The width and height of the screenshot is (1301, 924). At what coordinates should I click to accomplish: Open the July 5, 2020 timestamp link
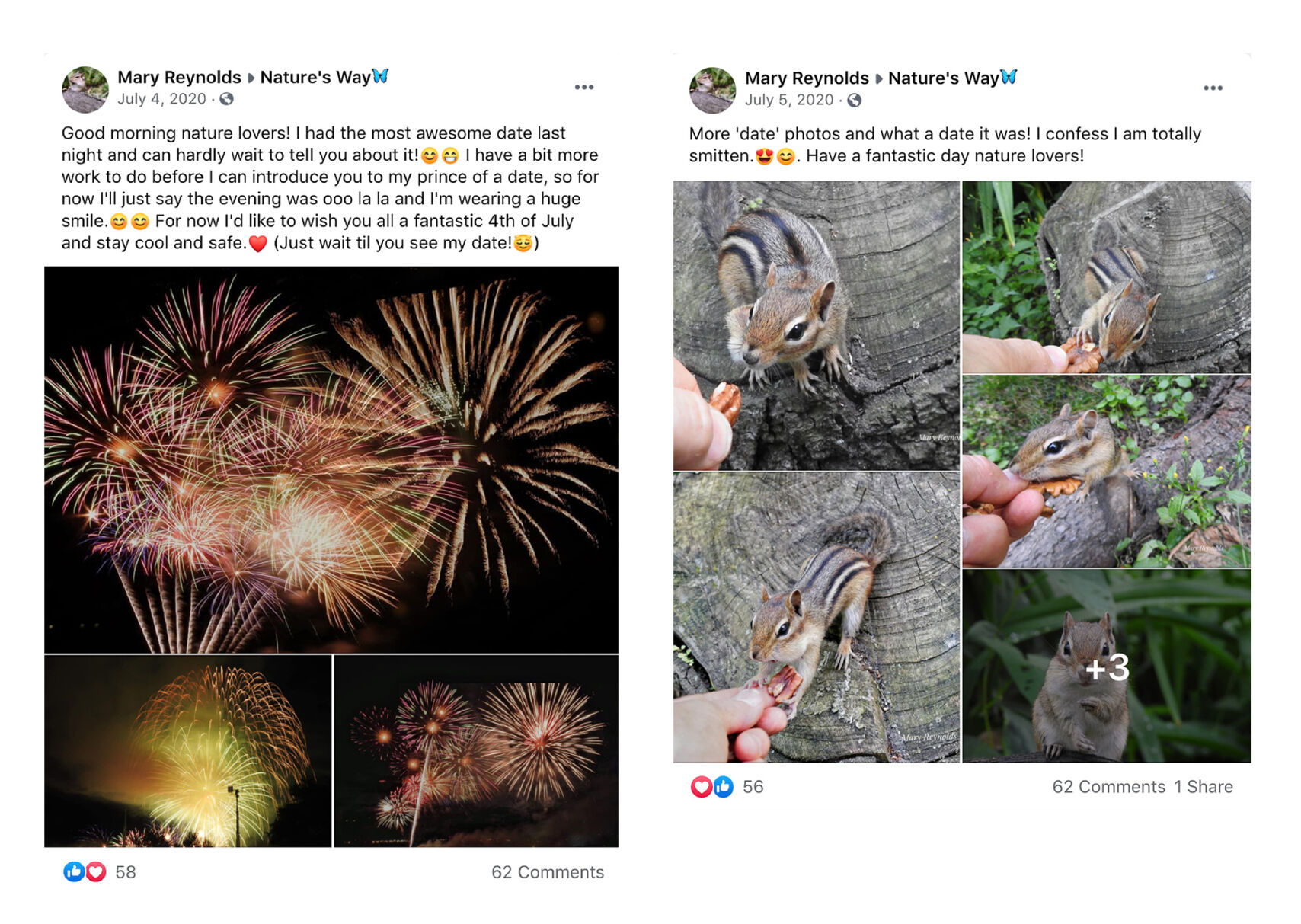[x=789, y=100]
